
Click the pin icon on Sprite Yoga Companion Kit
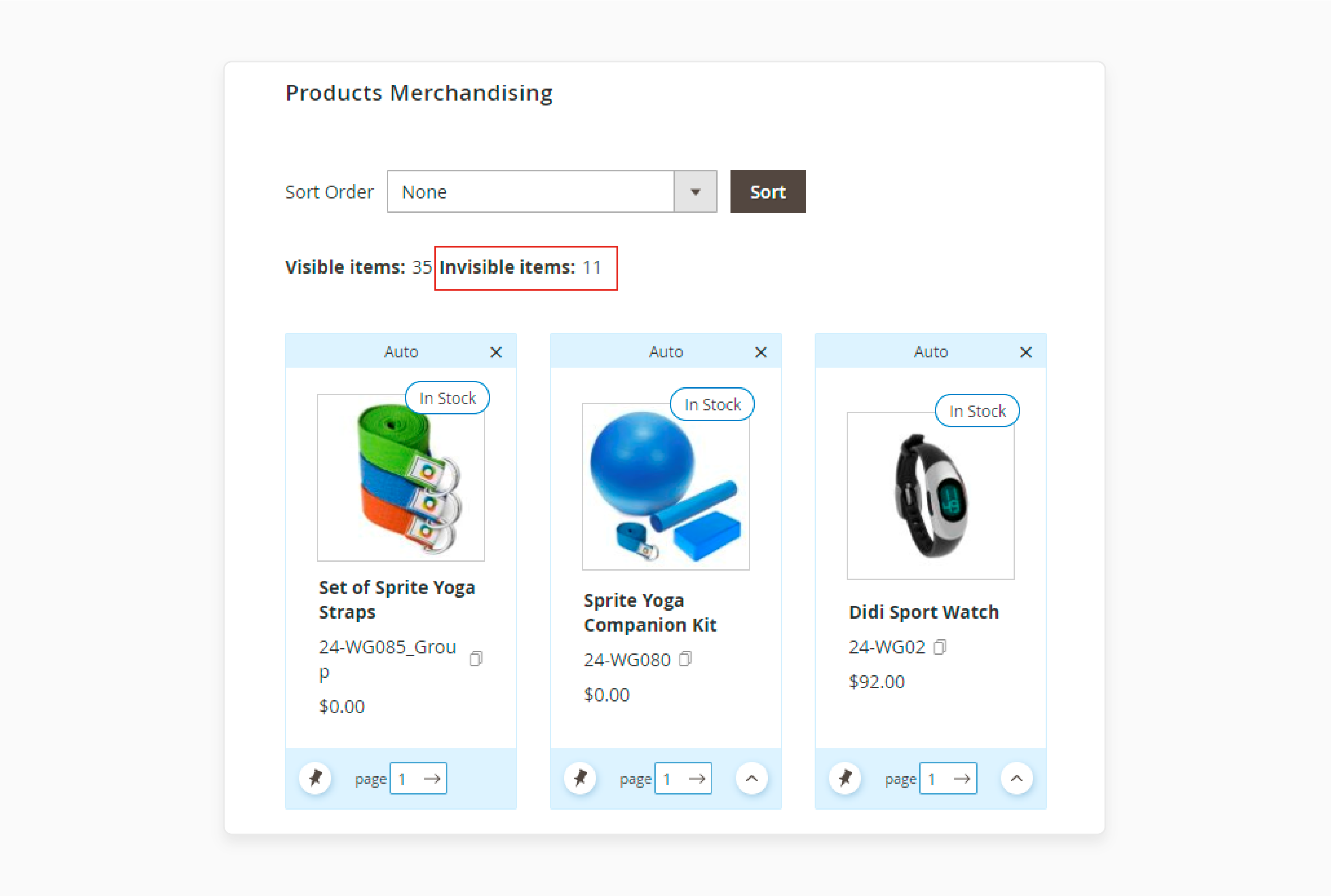[579, 778]
